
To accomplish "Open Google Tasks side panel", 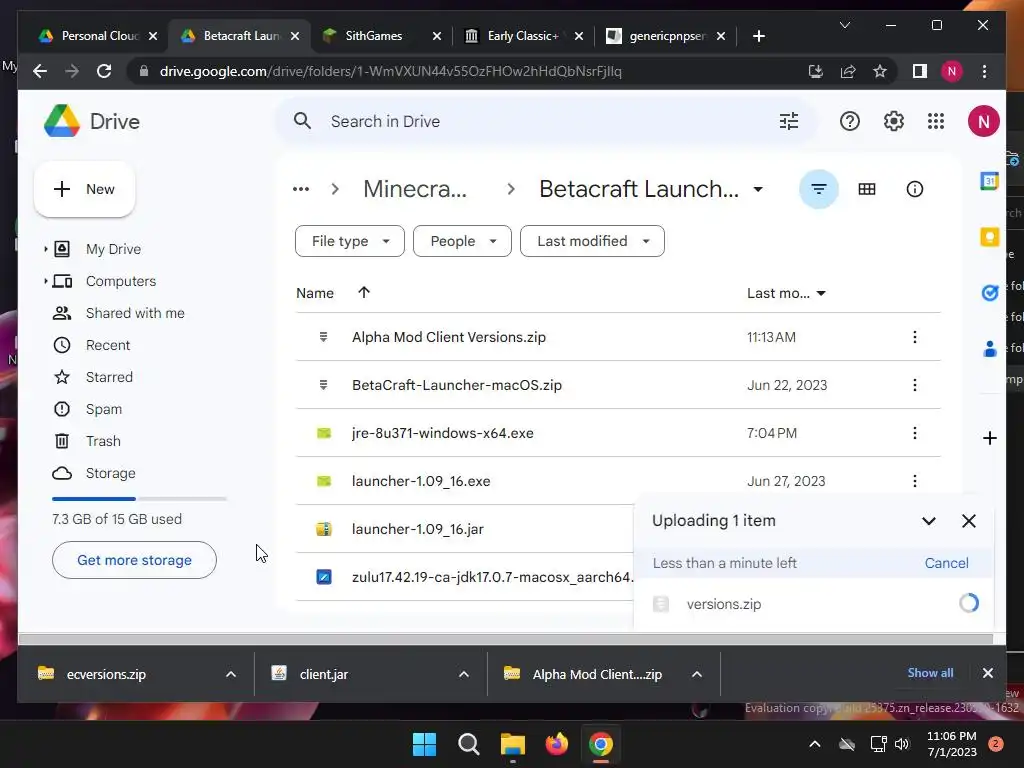I will pyautogui.click(x=989, y=293).
